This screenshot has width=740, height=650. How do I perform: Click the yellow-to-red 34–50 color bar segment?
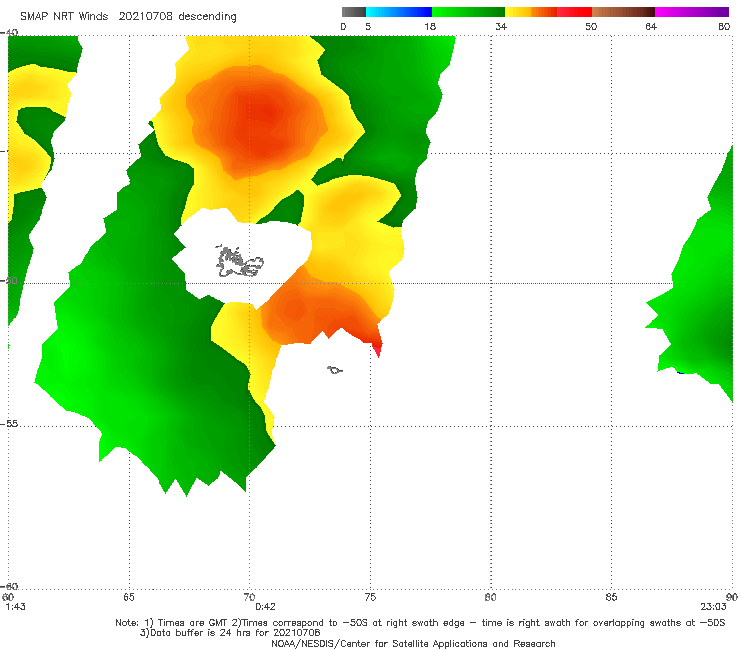[x=548, y=12]
